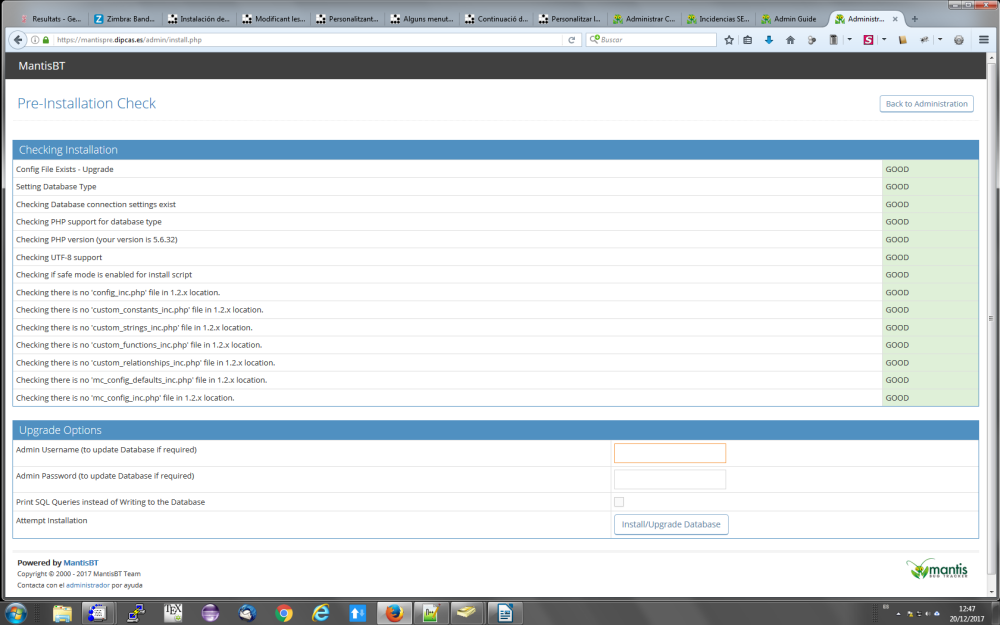Switch to the Instalación de tab
The height and width of the screenshot is (625, 1000).
[198, 19]
